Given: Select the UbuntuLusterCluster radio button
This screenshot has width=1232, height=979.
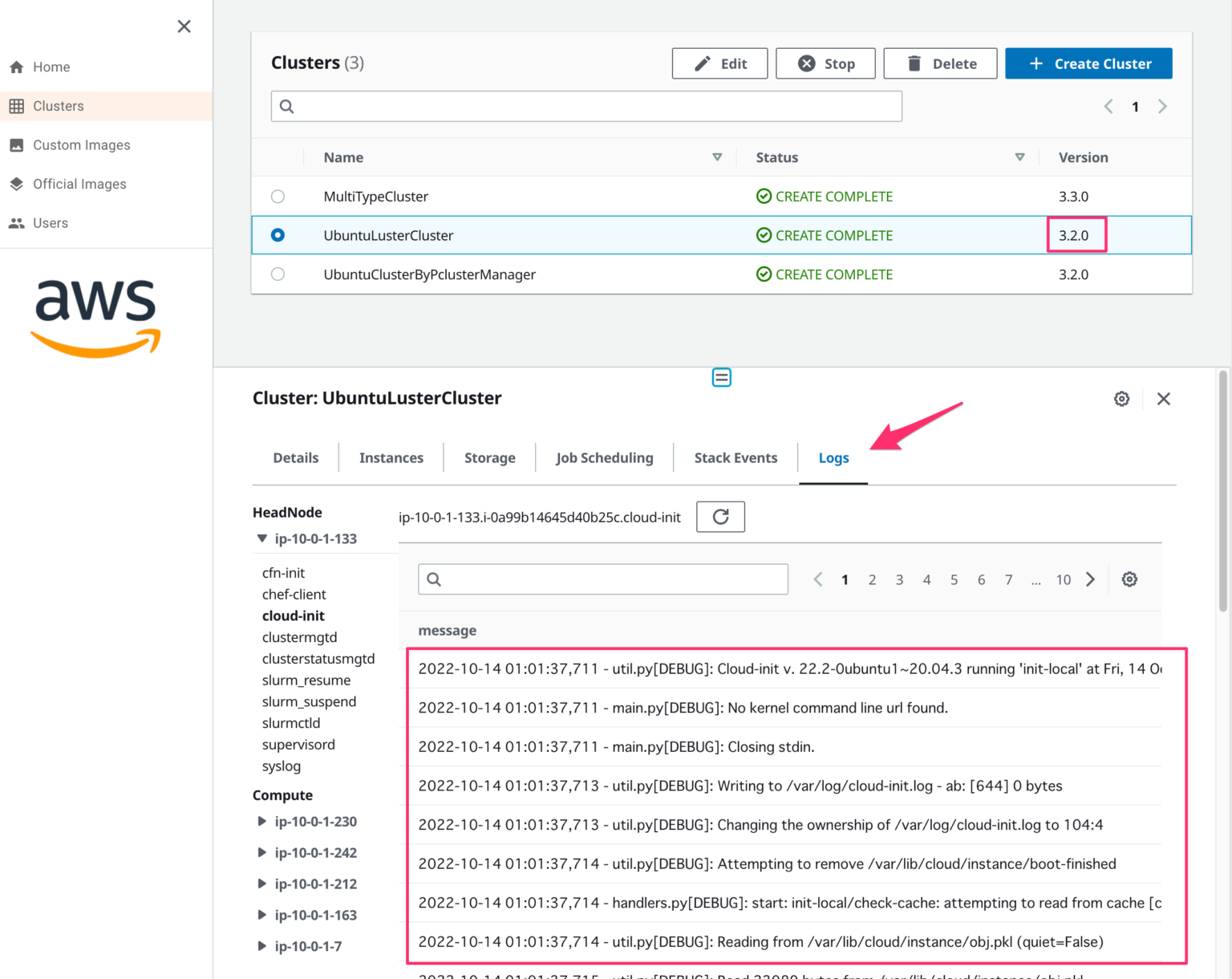Looking at the screenshot, I should [x=278, y=235].
